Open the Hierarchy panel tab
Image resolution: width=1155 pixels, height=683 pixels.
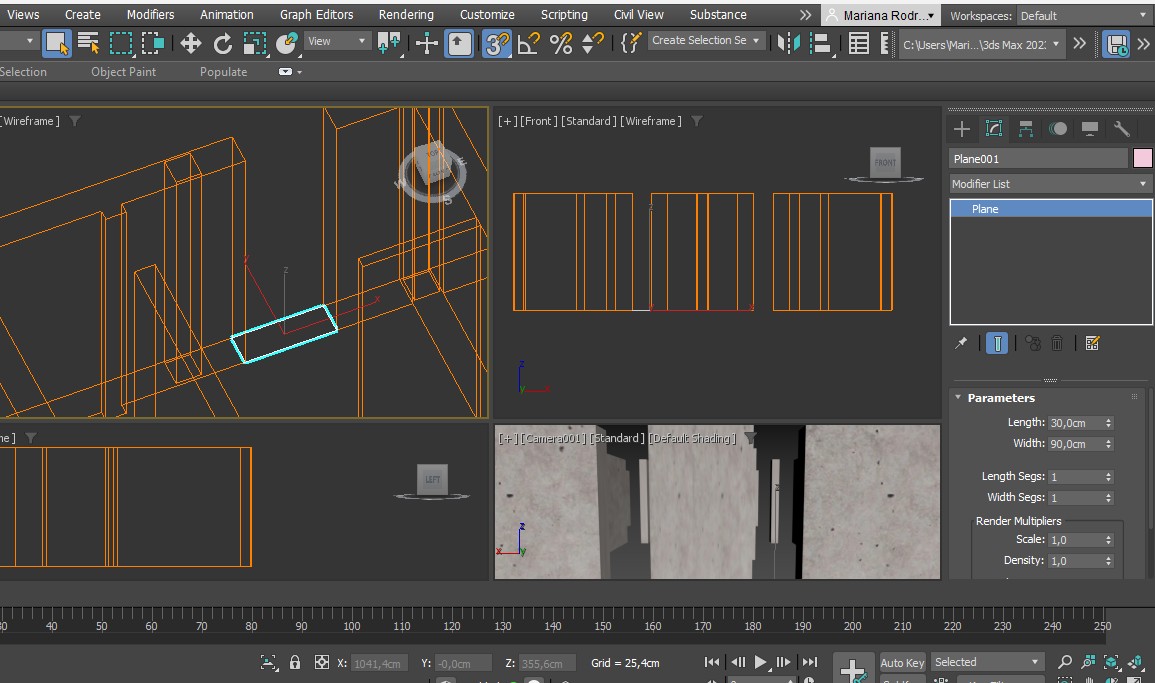pos(1026,129)
